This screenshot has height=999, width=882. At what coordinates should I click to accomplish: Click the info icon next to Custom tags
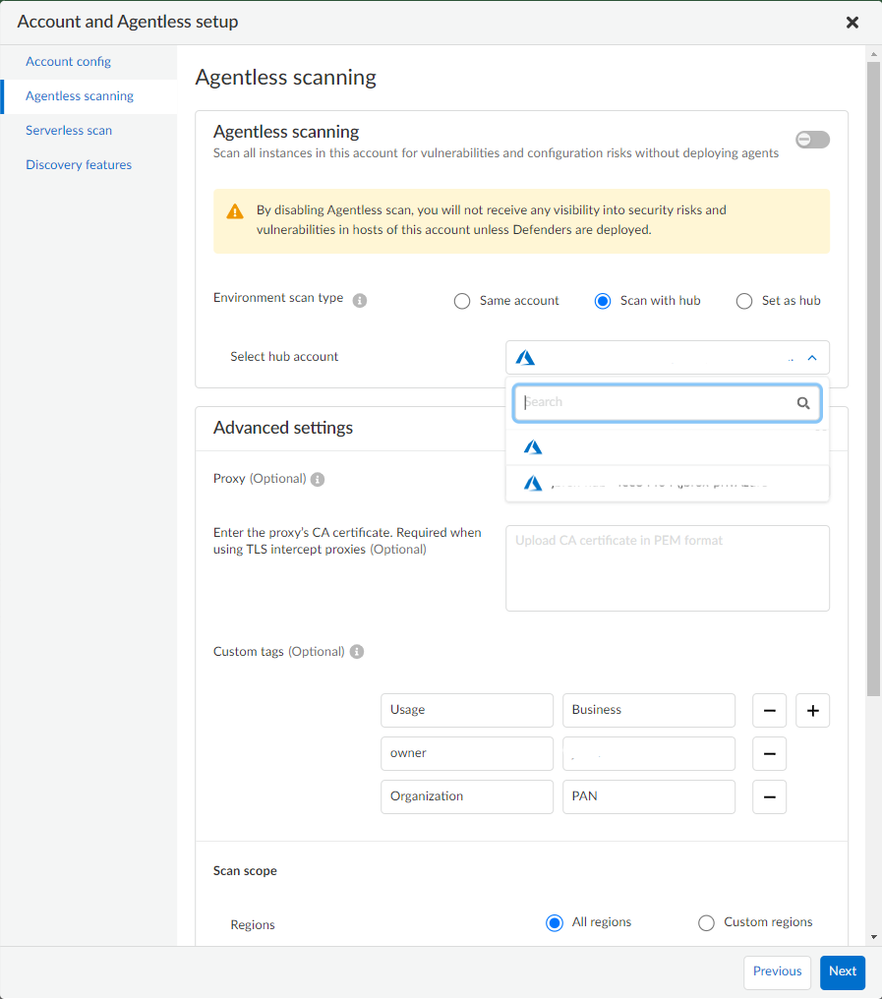(357, 652)
